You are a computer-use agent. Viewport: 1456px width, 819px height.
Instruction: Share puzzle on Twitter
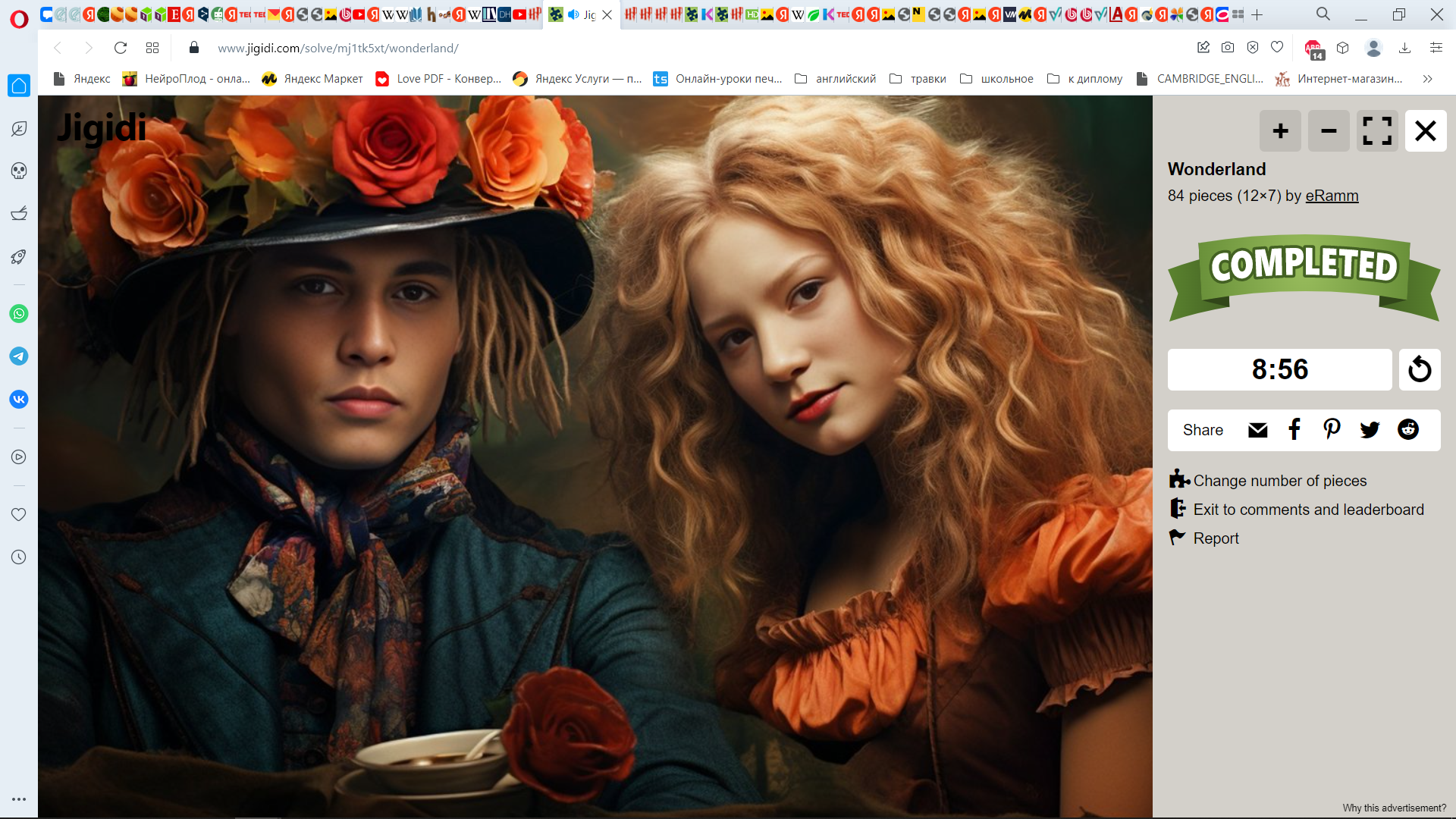point(1370,430)
